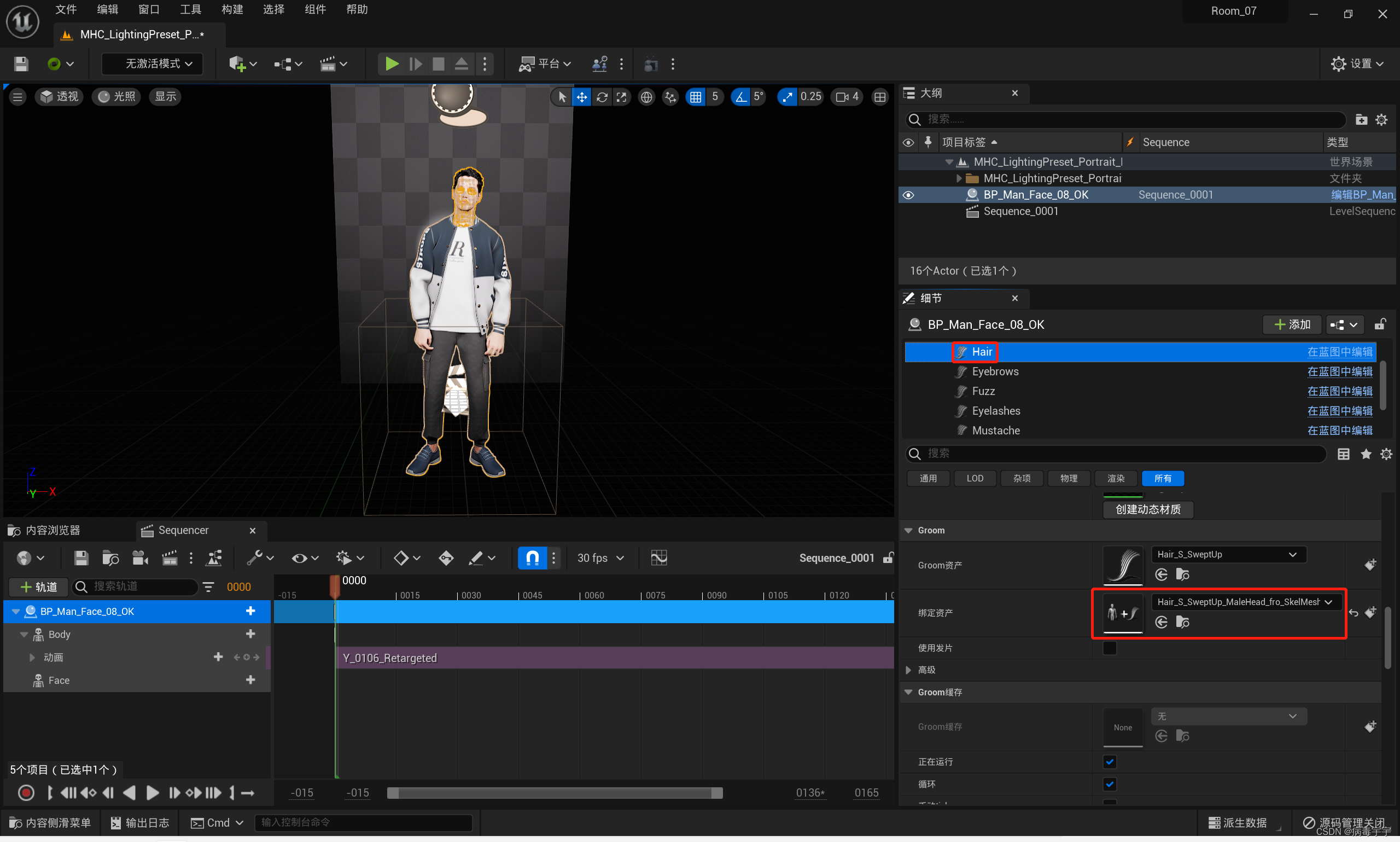
Task: Click the Sequencer snapping magnet icon
Action: click(x=532, y=558)
